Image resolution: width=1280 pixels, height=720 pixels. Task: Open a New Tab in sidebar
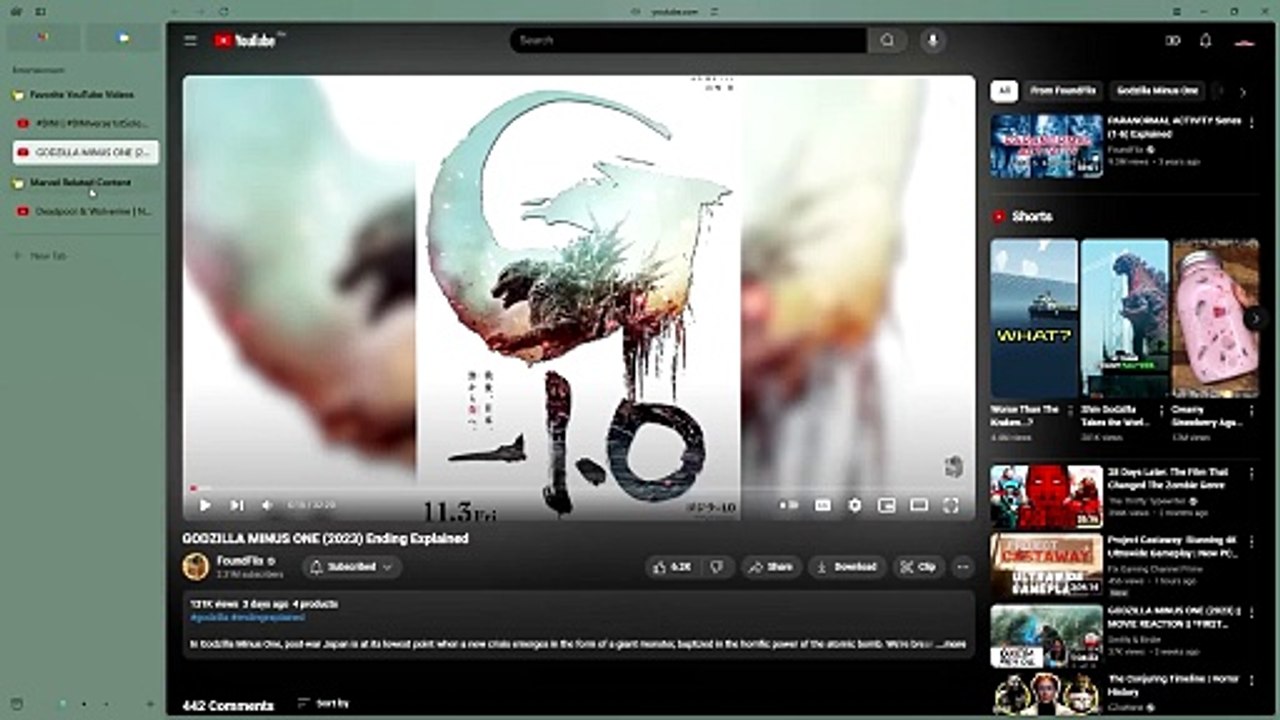(40, 256)
